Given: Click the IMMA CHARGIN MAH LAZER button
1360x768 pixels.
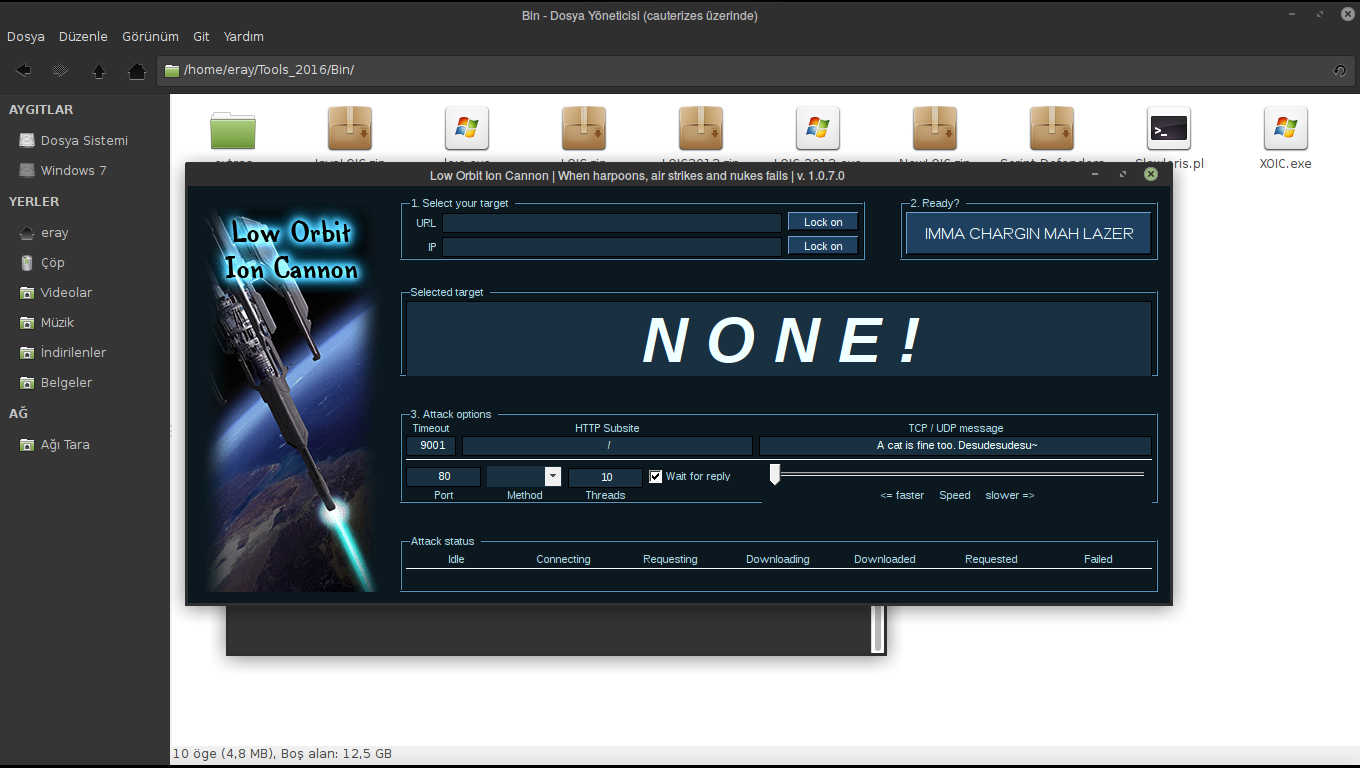Looking at the screenshot, I should tap(1029, 234).
